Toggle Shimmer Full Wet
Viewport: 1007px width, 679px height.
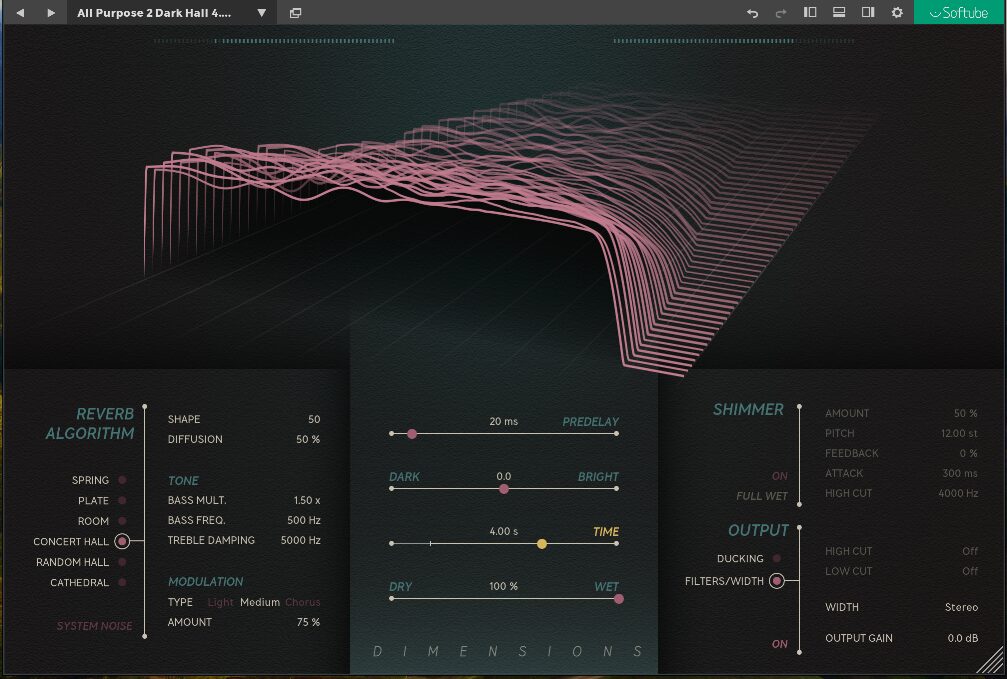click(x=762, y=496)
